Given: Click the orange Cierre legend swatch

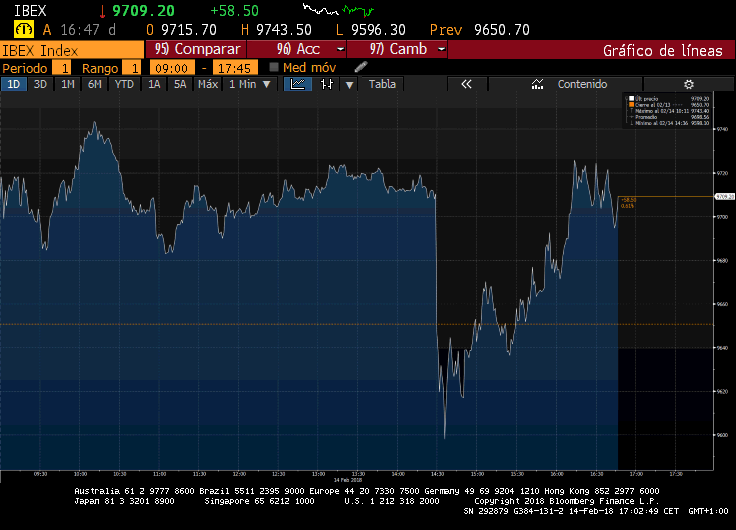Looking at the screenshot, I should tap(632, 105).
